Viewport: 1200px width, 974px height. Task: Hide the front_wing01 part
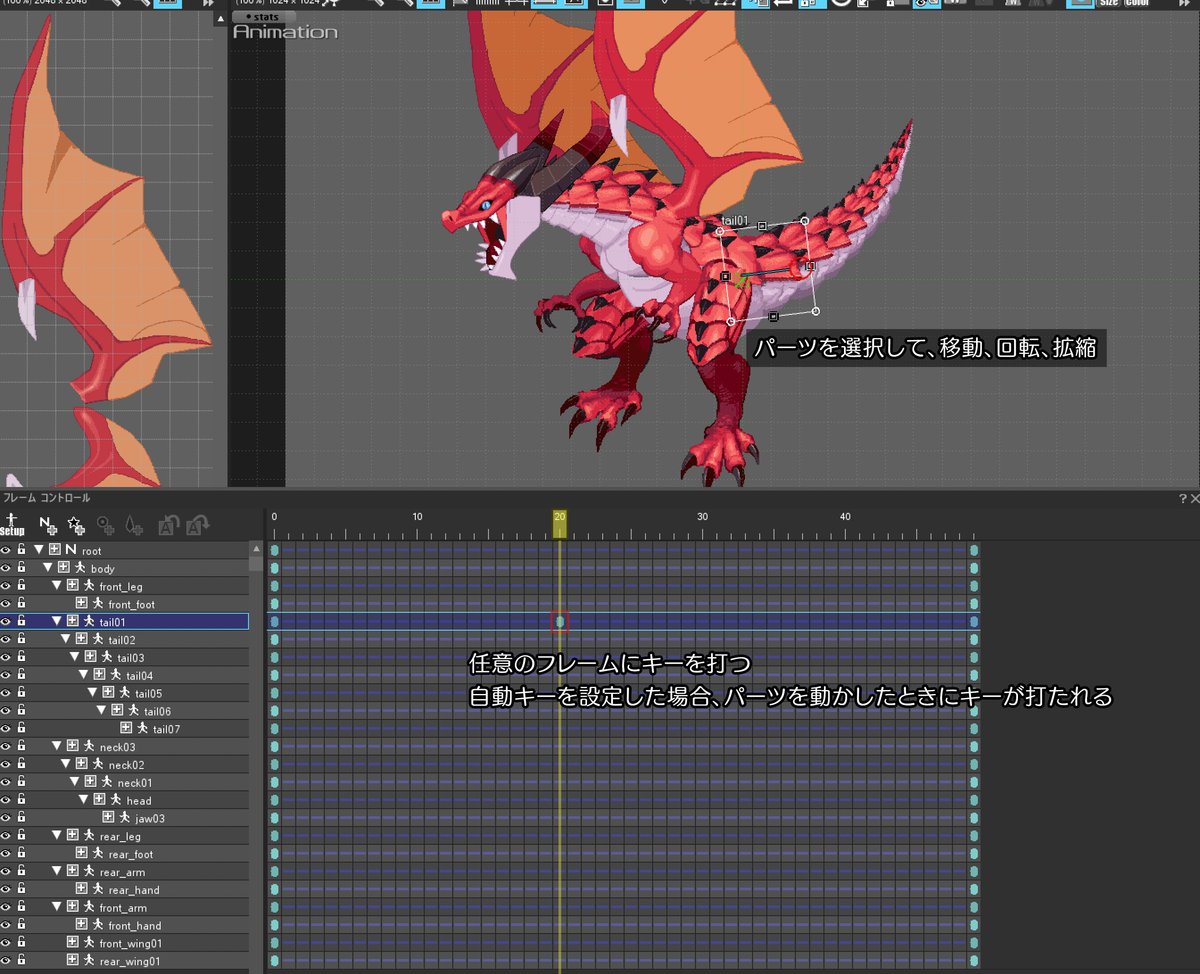tap(6, 943)
